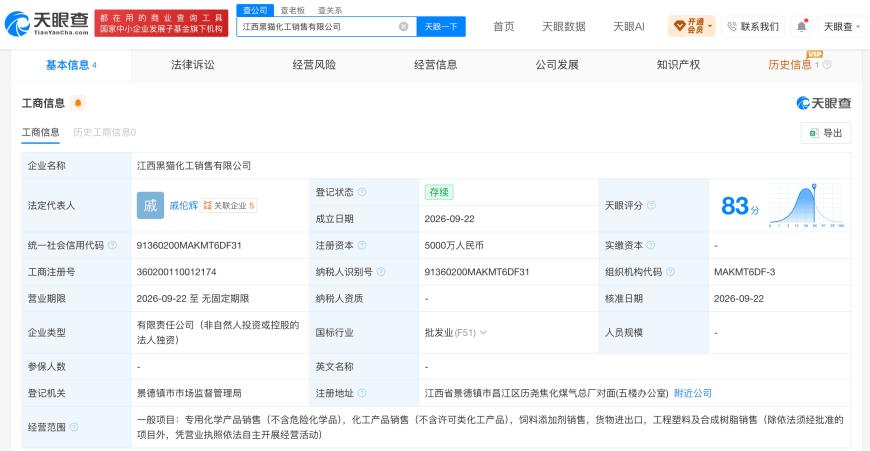Click help icon next to 天眼评分
This screenshot has width=870, height=451.
pyautogui.click(x=651, y=205)
